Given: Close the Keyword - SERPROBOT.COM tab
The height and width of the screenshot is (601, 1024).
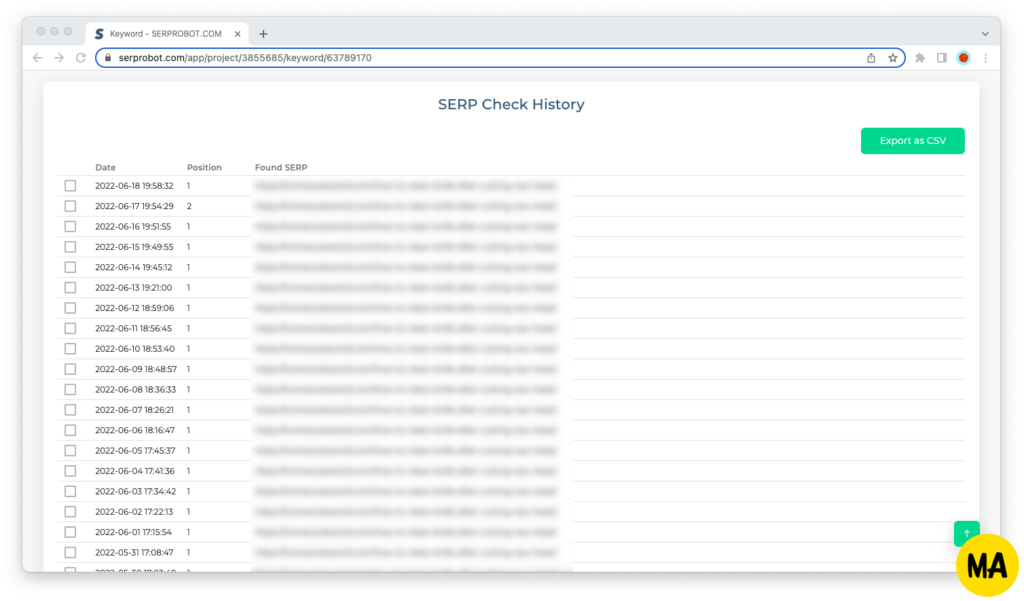Looking at the screenshot, I should pyautogui.click(x=238, y=34).
